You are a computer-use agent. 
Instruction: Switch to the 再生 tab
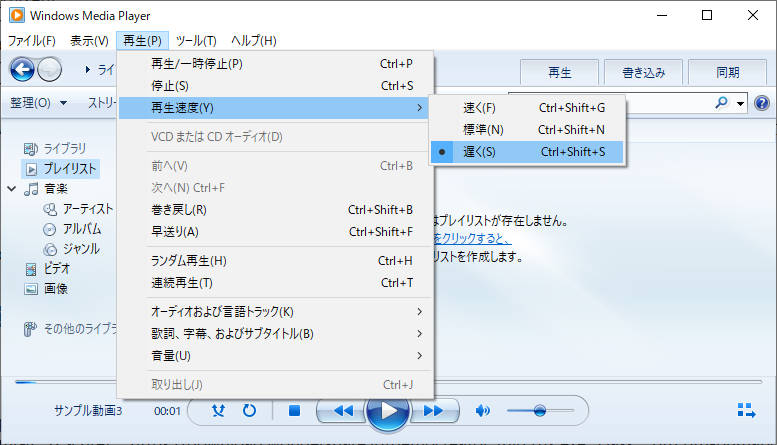pos(559,72)
